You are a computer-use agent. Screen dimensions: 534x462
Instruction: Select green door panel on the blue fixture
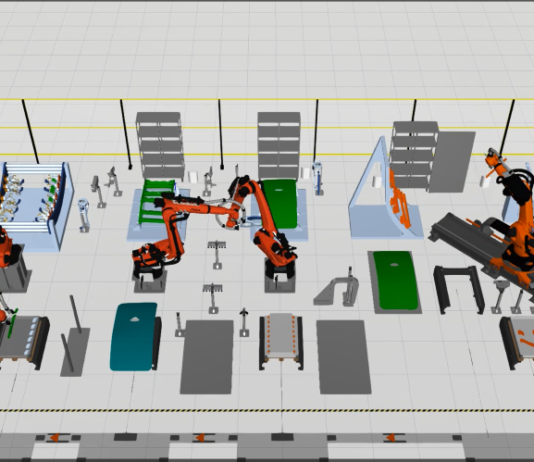tap(279, 204)
